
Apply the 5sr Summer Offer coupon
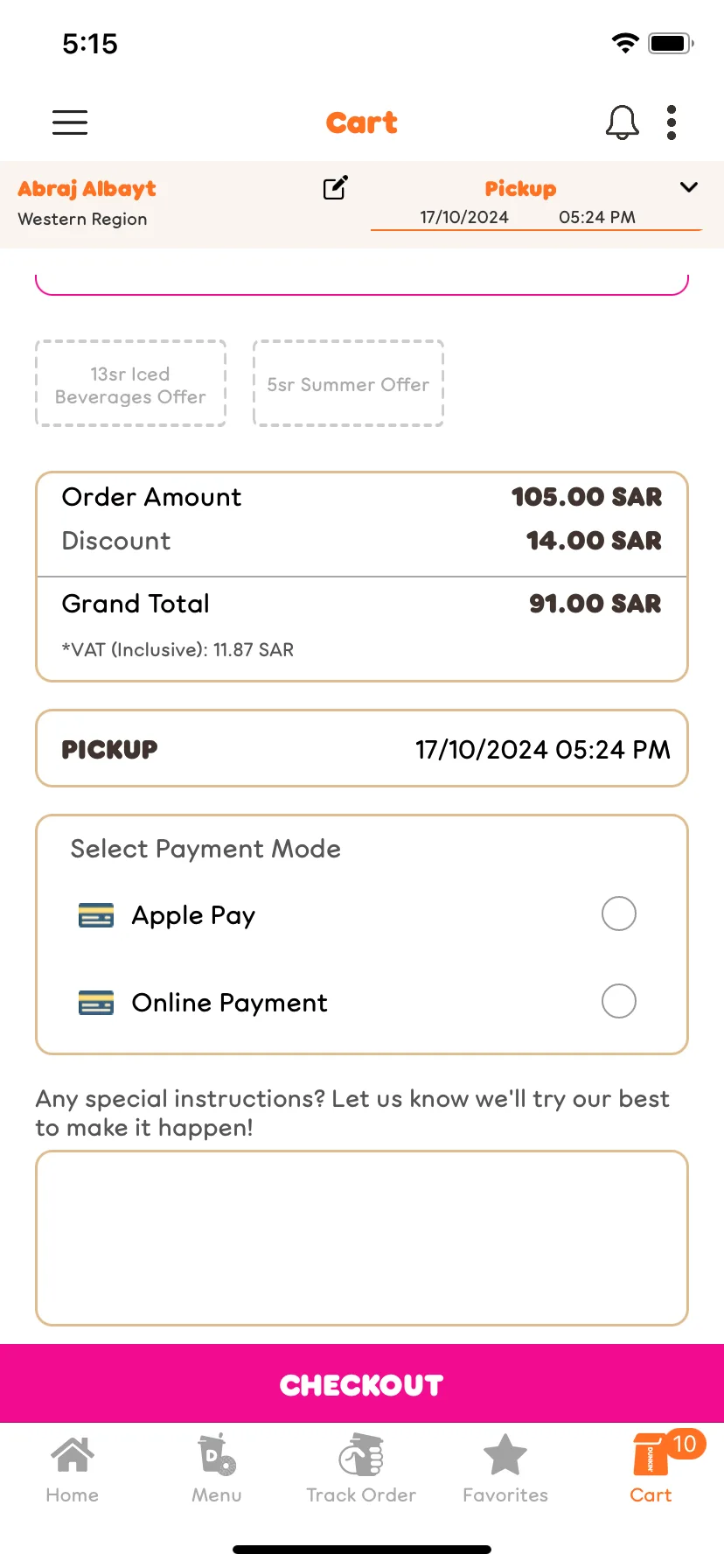(x=348, y=383)
